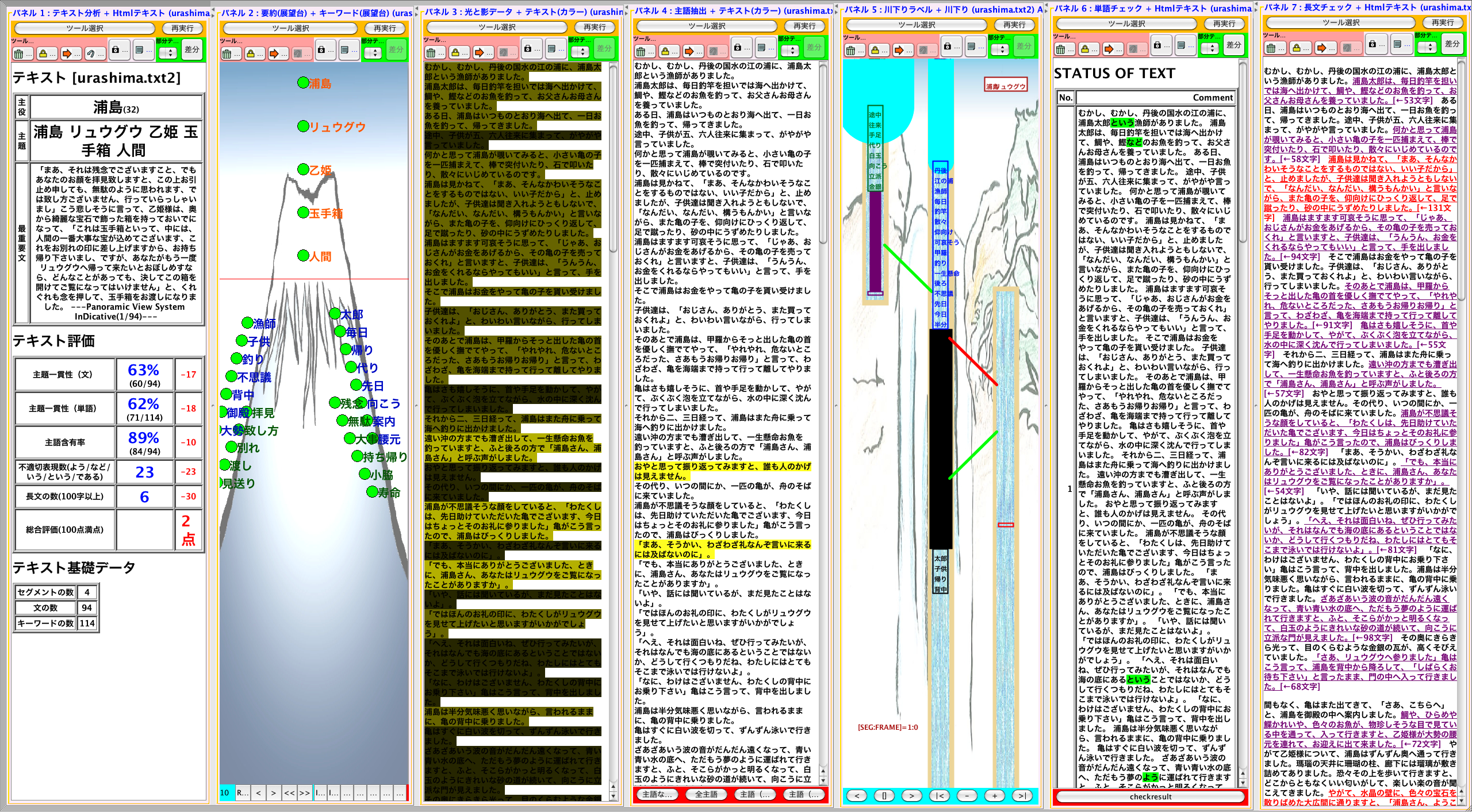Screen dimensions: 1472x812
Task: Click the camera snapshot icon in Panel 3
Action: tap(528, 49)
